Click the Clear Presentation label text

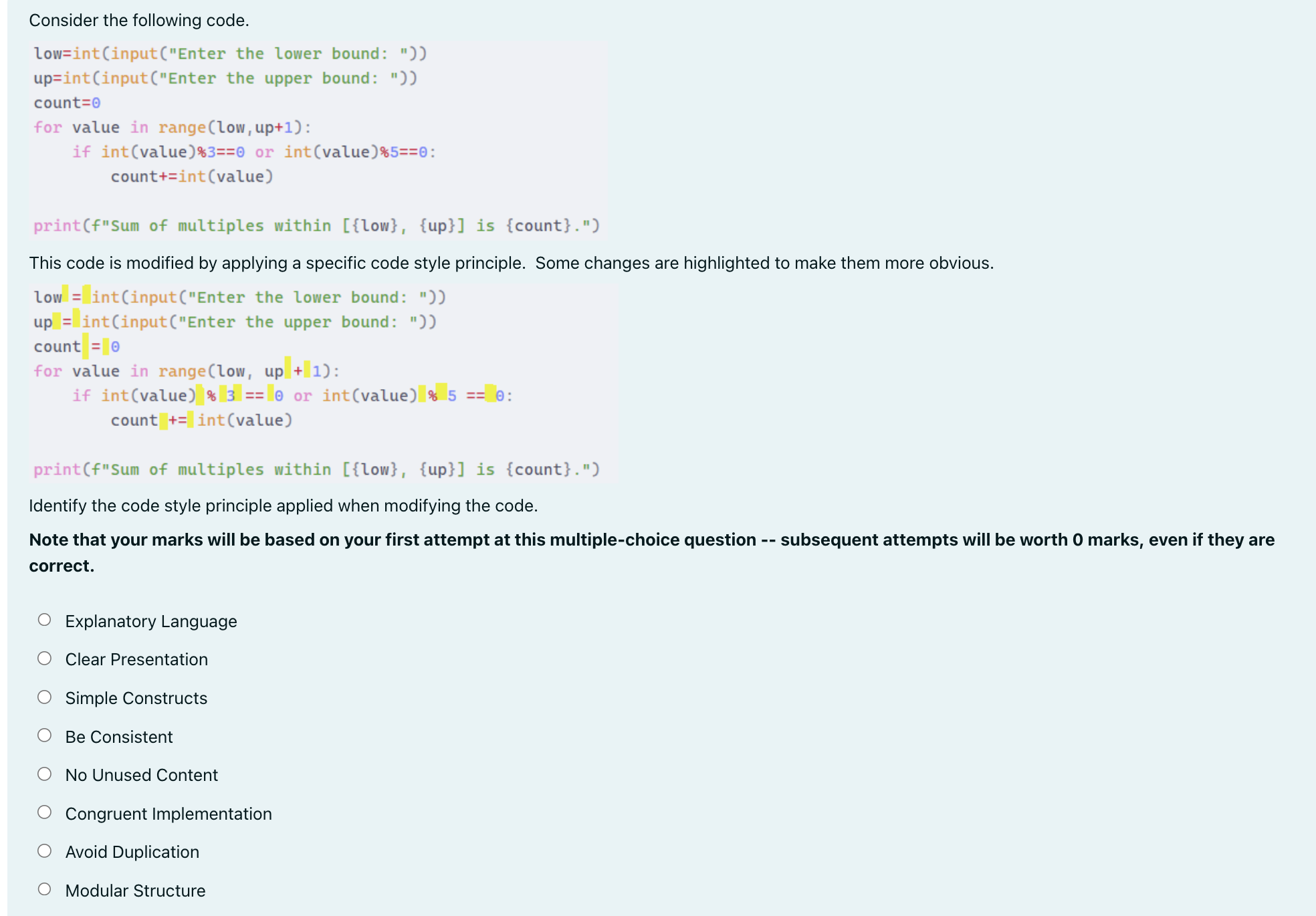click(136, 659)
